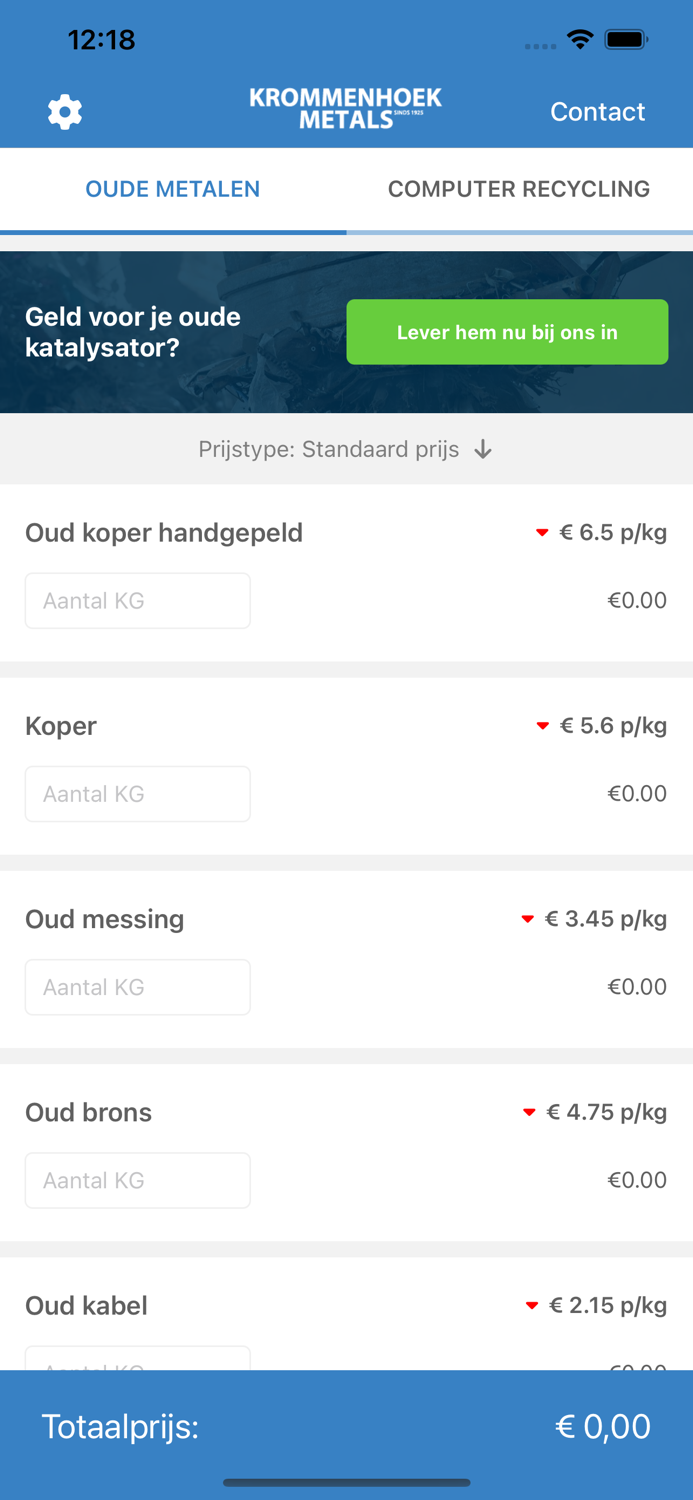The height and width of the screenshot is (1500, 693).
Task: Select the OUDE METALEN tab
Action: point(172,189)
